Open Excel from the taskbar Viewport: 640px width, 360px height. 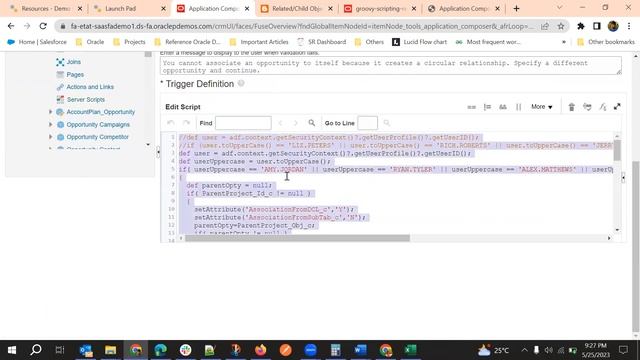[411, 350]
